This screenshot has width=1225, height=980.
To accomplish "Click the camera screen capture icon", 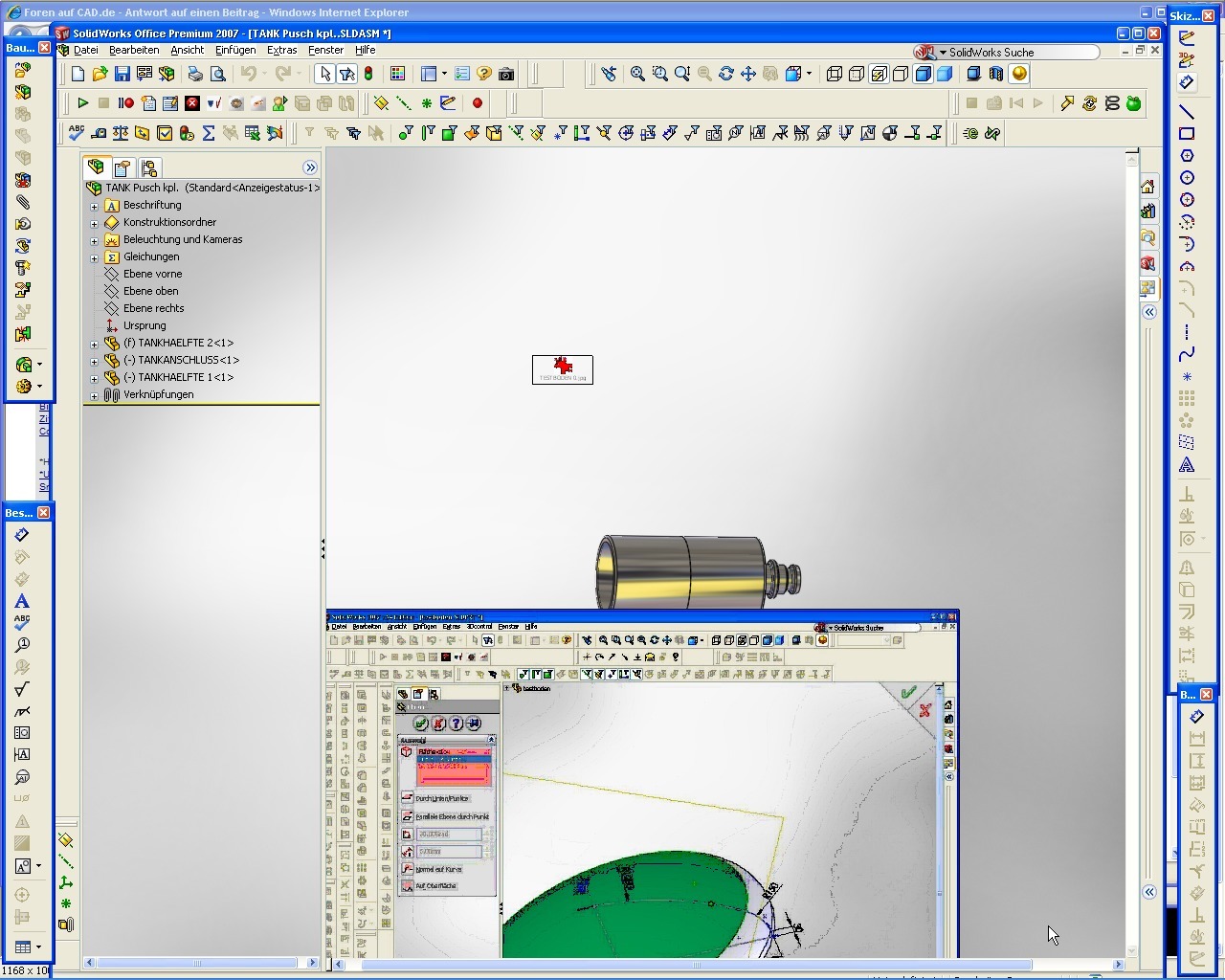I will tap(506, 74).
